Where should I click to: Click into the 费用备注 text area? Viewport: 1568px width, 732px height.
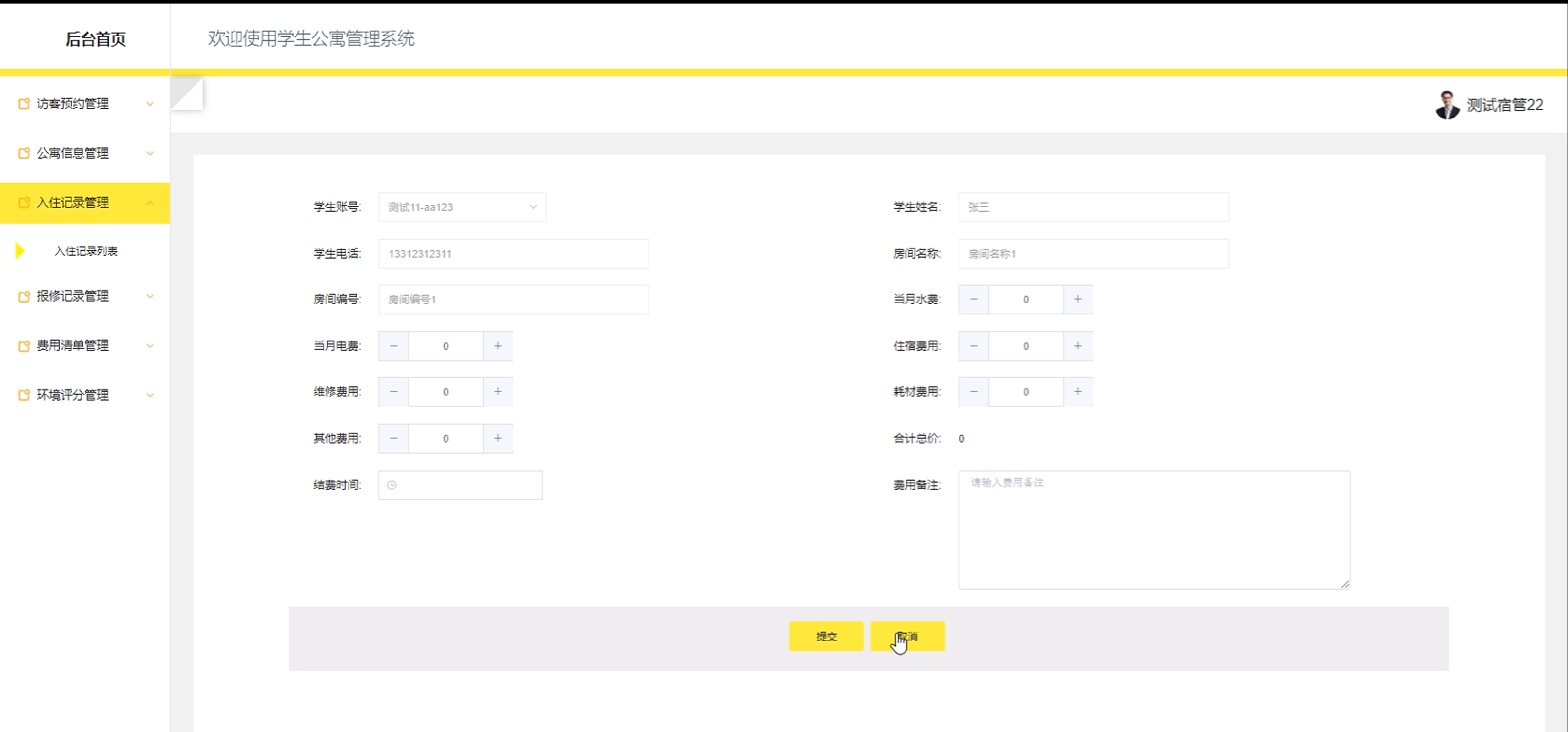click(x=1154, y=530)
